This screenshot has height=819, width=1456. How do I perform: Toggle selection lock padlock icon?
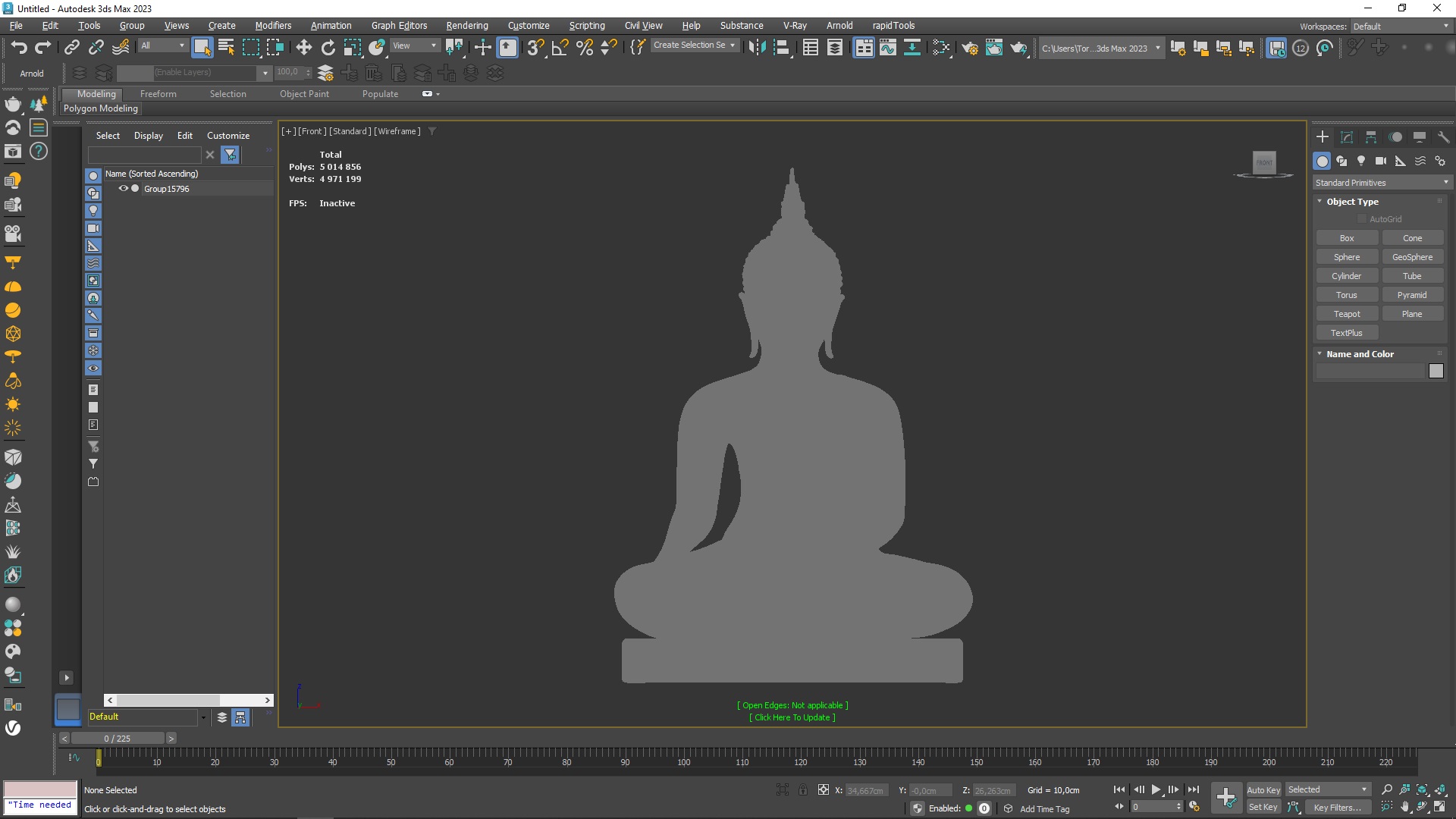click(x=803, y=789)
